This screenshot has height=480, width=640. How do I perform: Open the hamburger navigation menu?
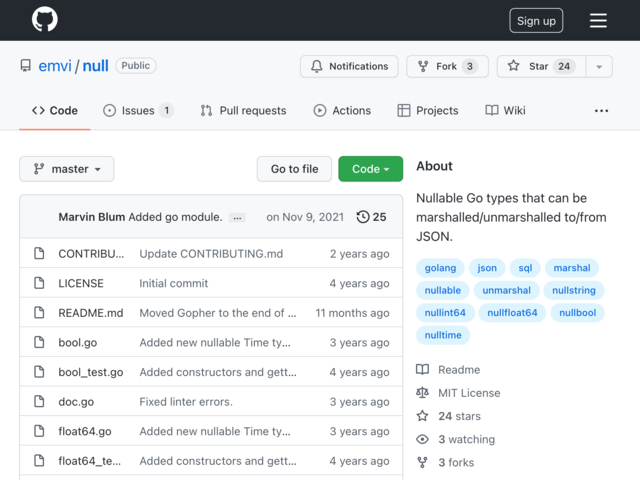pos(598,20)
